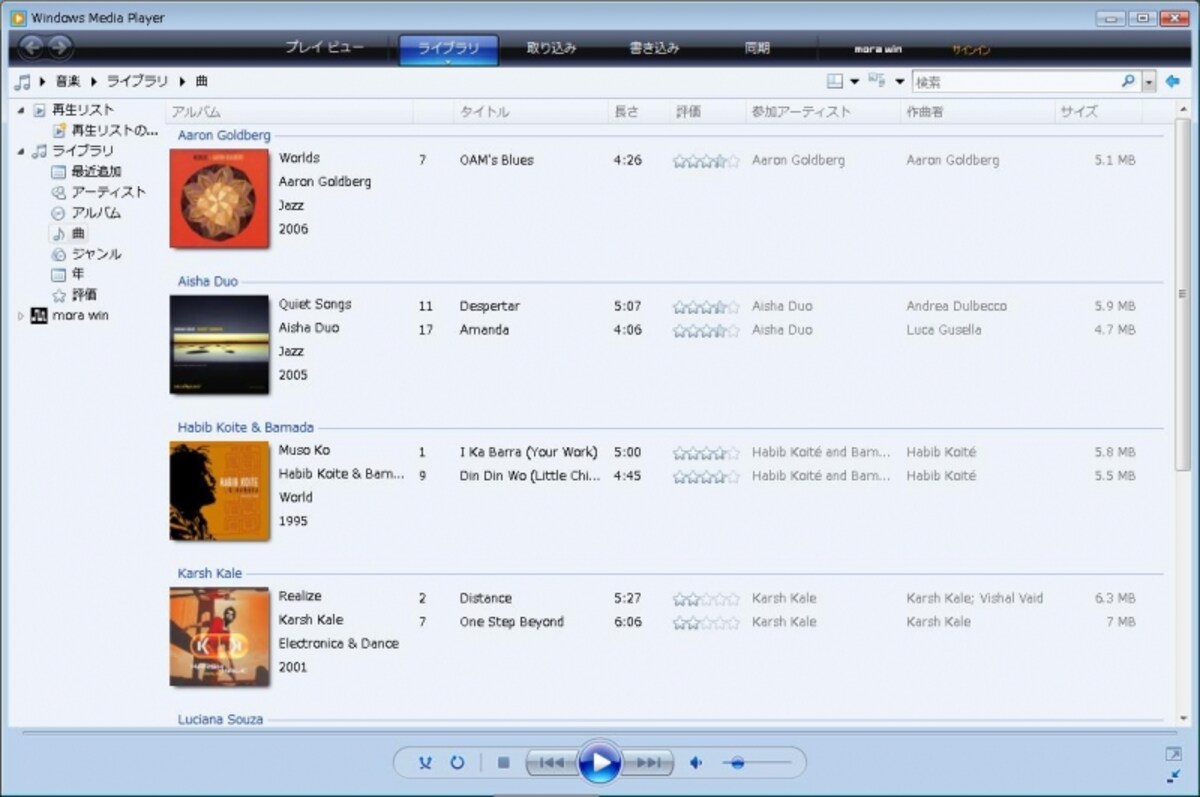Toggle repeat mode in playback controls
The height and width of the screenshot is (797, 1200).
[x=457, y=763]
